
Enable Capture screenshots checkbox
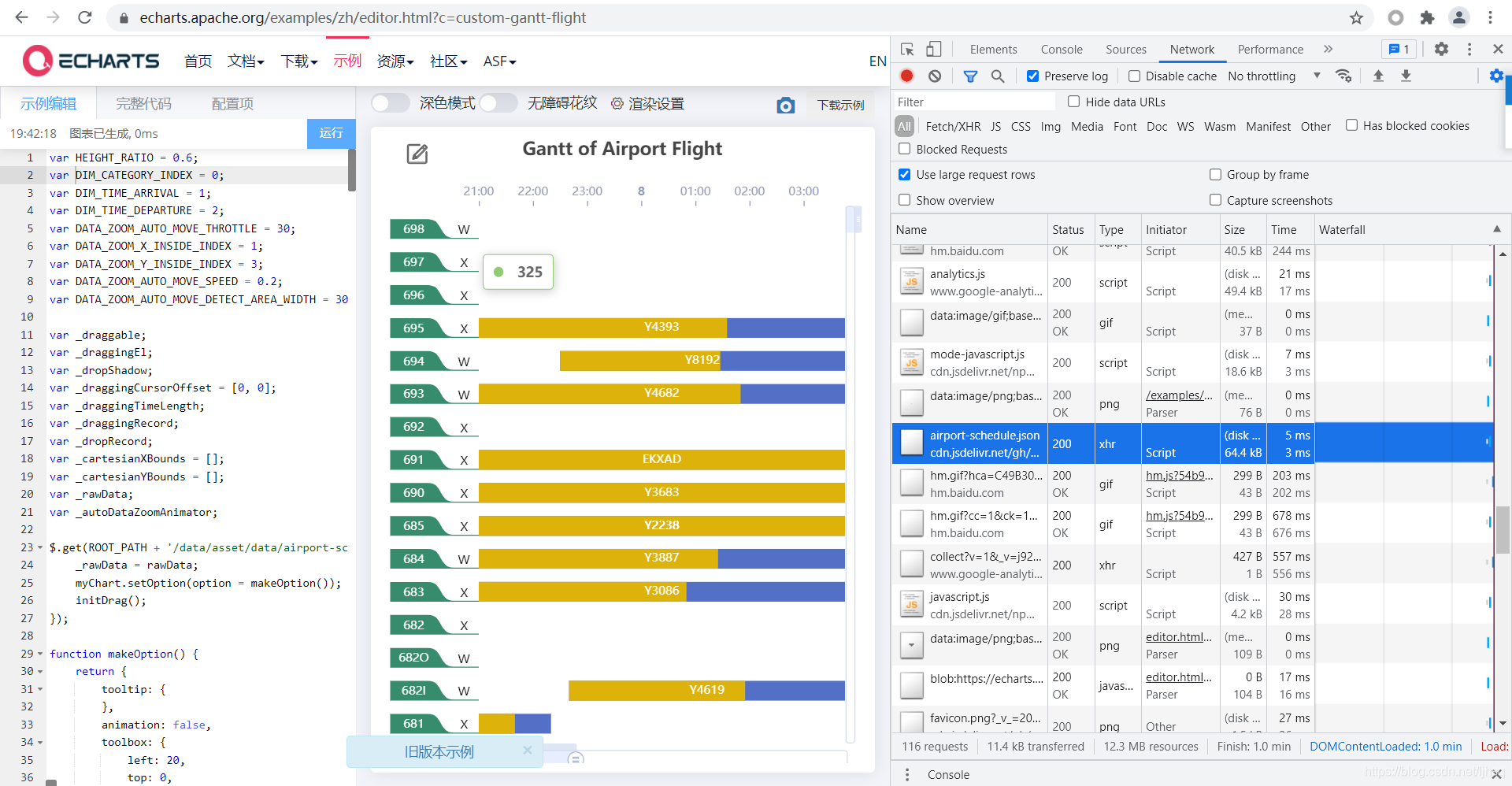pyautogui.click(x=1215, y=200)
